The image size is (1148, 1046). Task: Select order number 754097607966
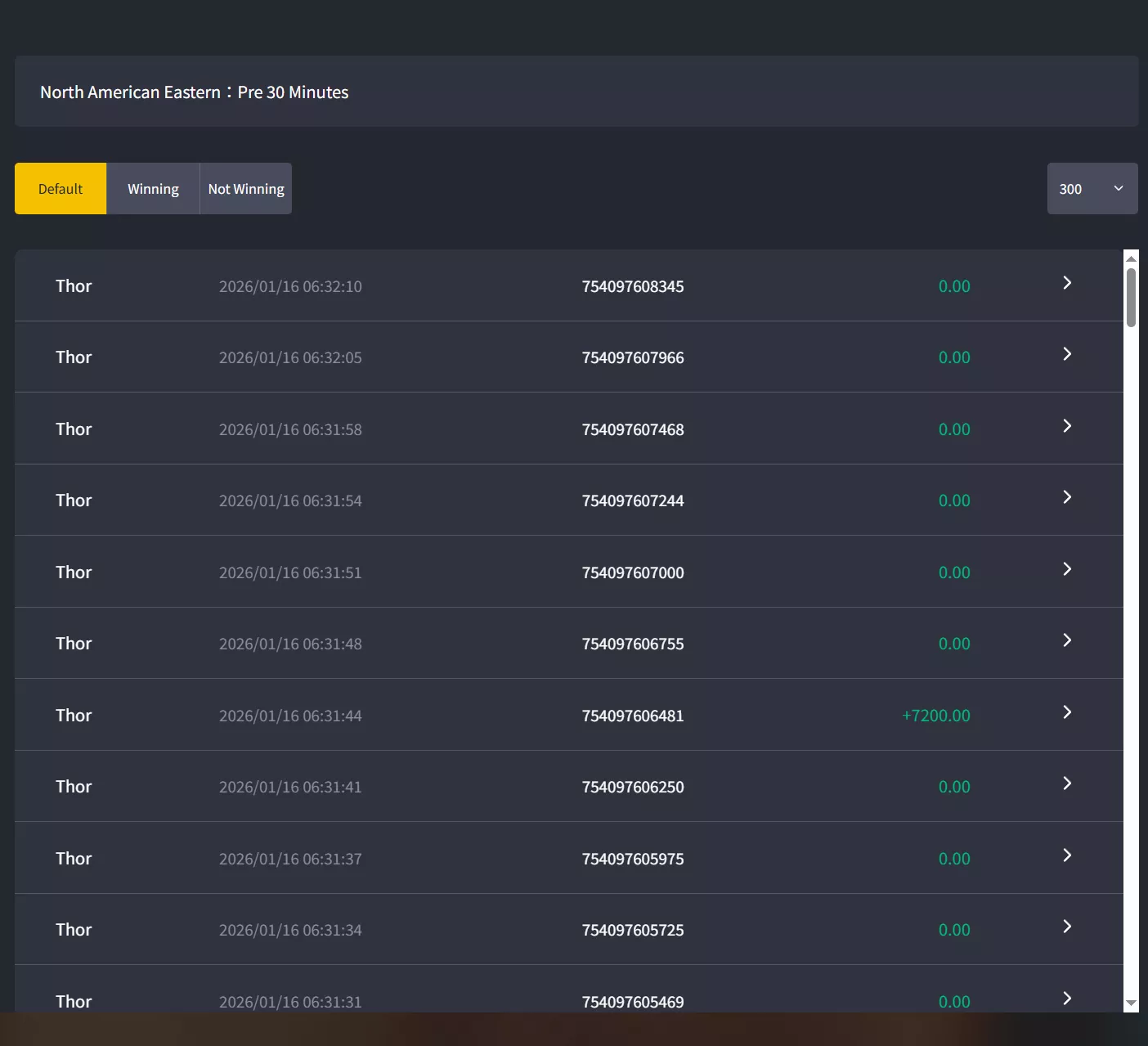pyautogui.click(x=633, y=358)
